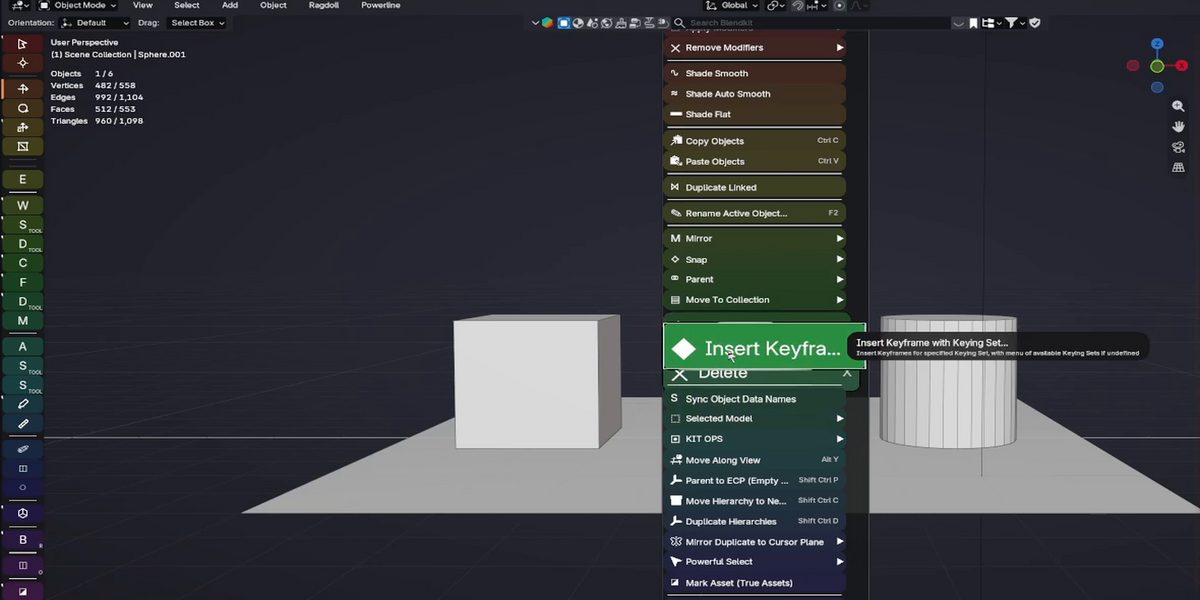Select the Move tool in the left toolbar
This screenshot has width=1200, height=600.
click(22, 88)
